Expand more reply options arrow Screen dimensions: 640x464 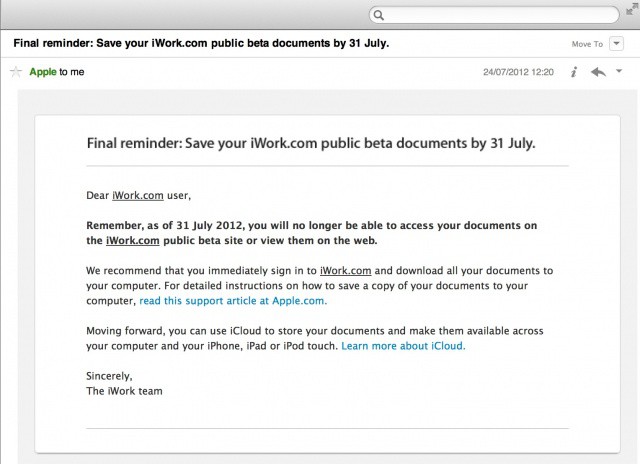(619, 72)
